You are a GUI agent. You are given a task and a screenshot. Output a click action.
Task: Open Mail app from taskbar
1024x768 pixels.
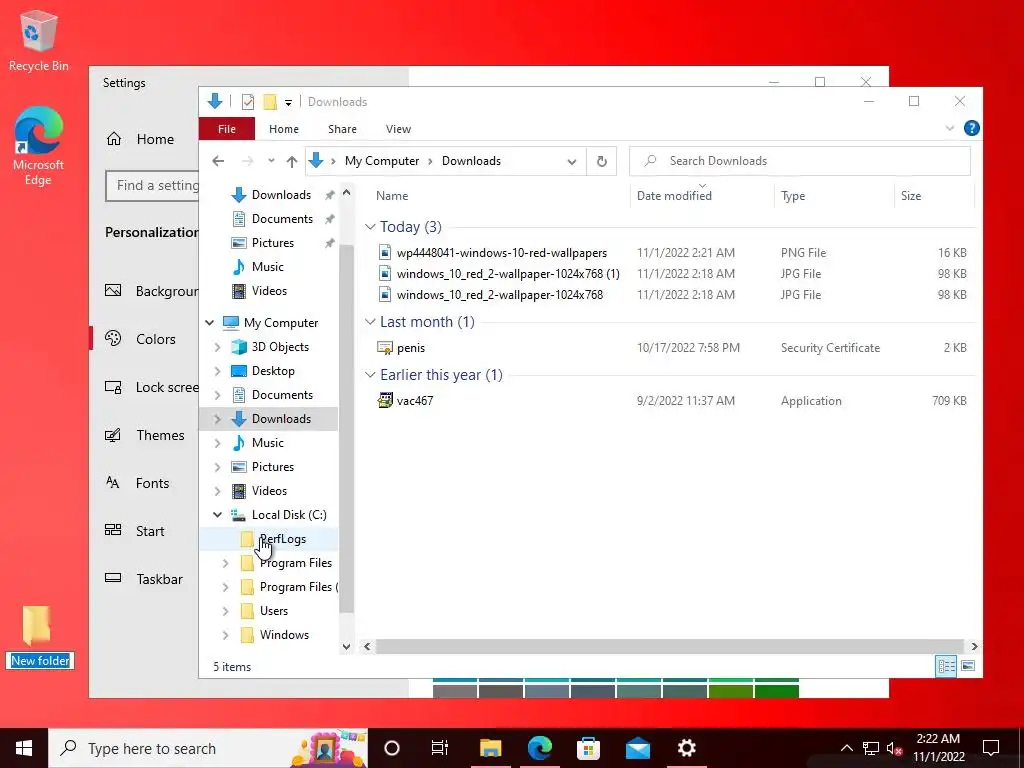point(637,748)
